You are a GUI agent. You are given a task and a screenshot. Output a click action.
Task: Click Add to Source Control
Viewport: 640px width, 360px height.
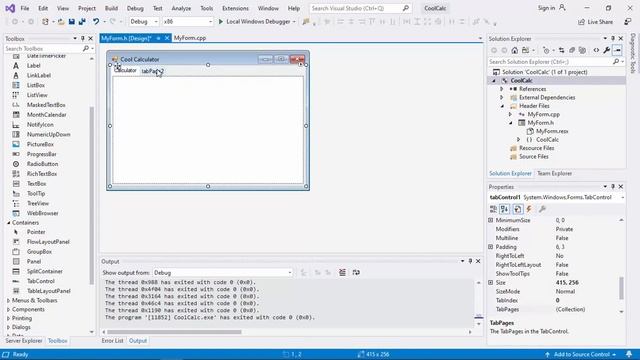[x=581, y=354]
